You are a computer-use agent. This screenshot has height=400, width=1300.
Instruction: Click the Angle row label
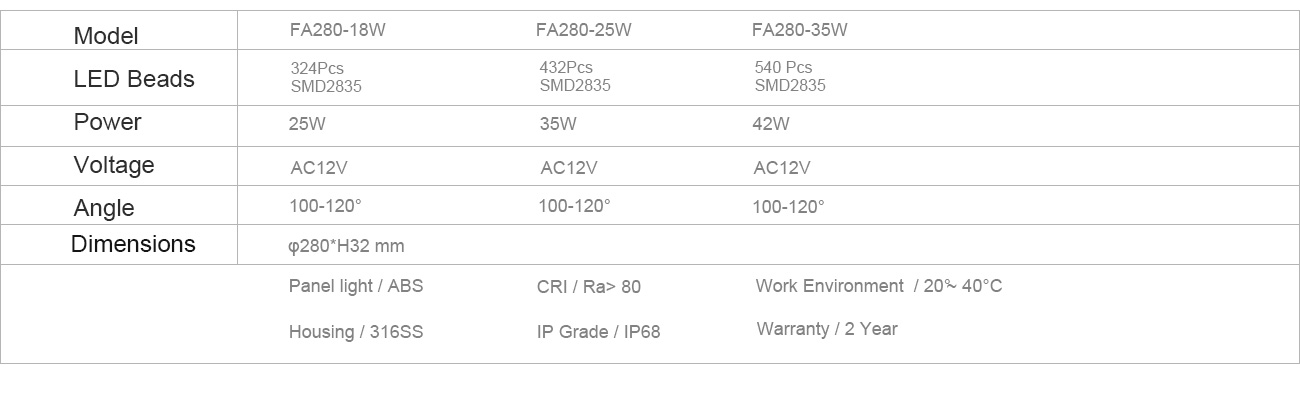click(104, 208)
